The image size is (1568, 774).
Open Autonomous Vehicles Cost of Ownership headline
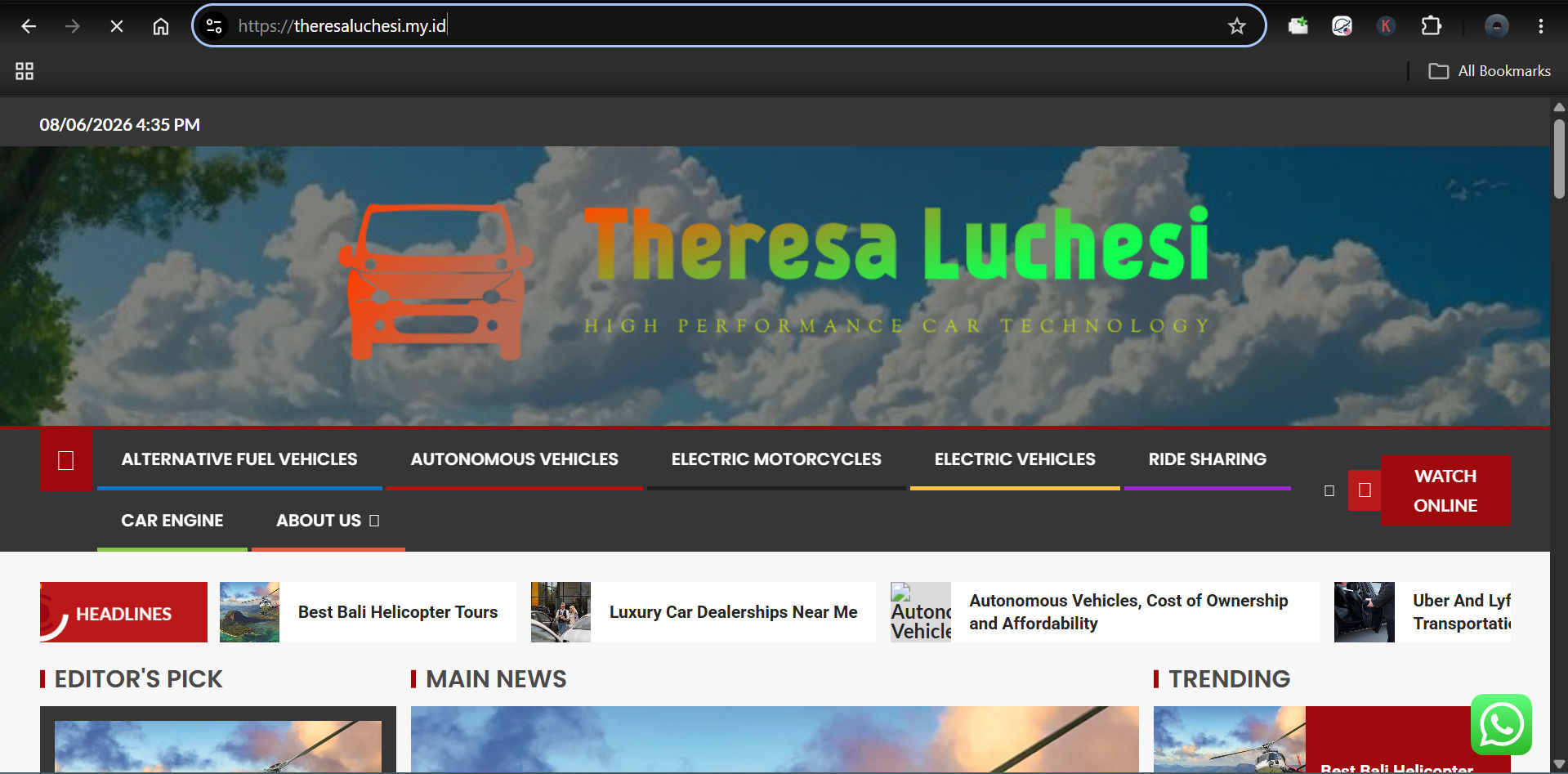point(1128,612)
